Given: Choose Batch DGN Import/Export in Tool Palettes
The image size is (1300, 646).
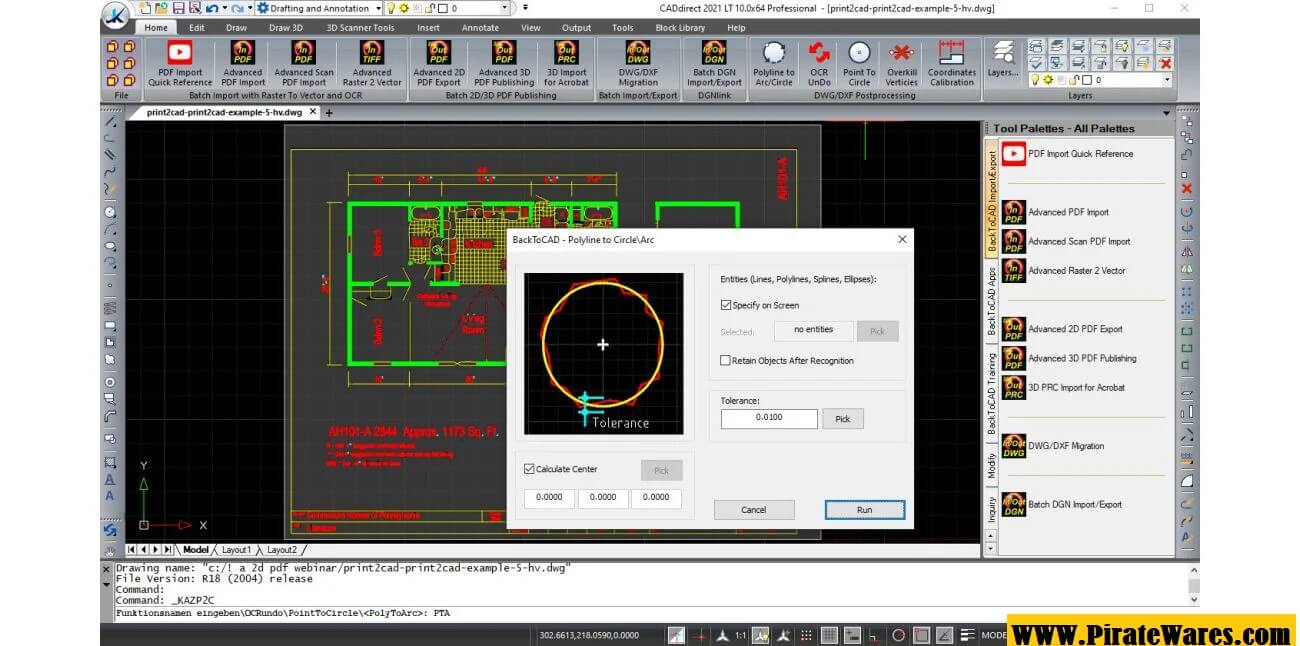Looking at the screenshot, I should 1062,505.
